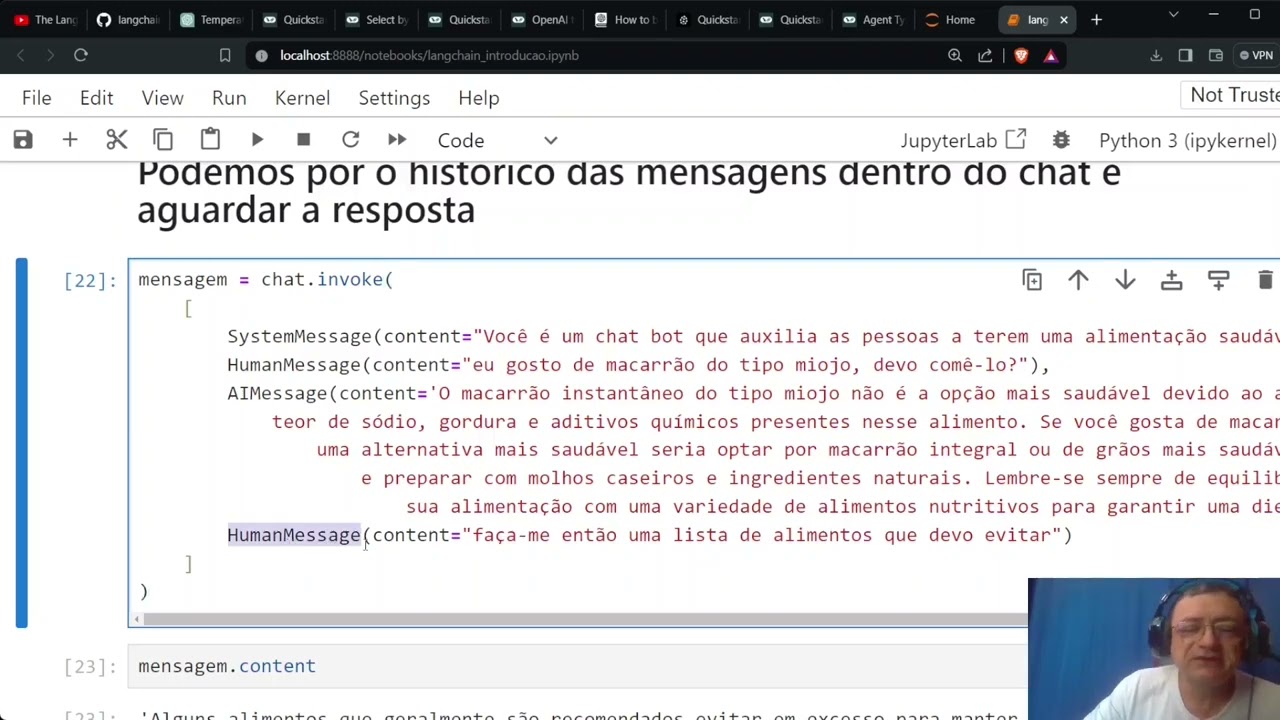This screenshot has width=1280, height=720.
Task: Open the Brave Shields lion icon
Action: click(1021, 55)
